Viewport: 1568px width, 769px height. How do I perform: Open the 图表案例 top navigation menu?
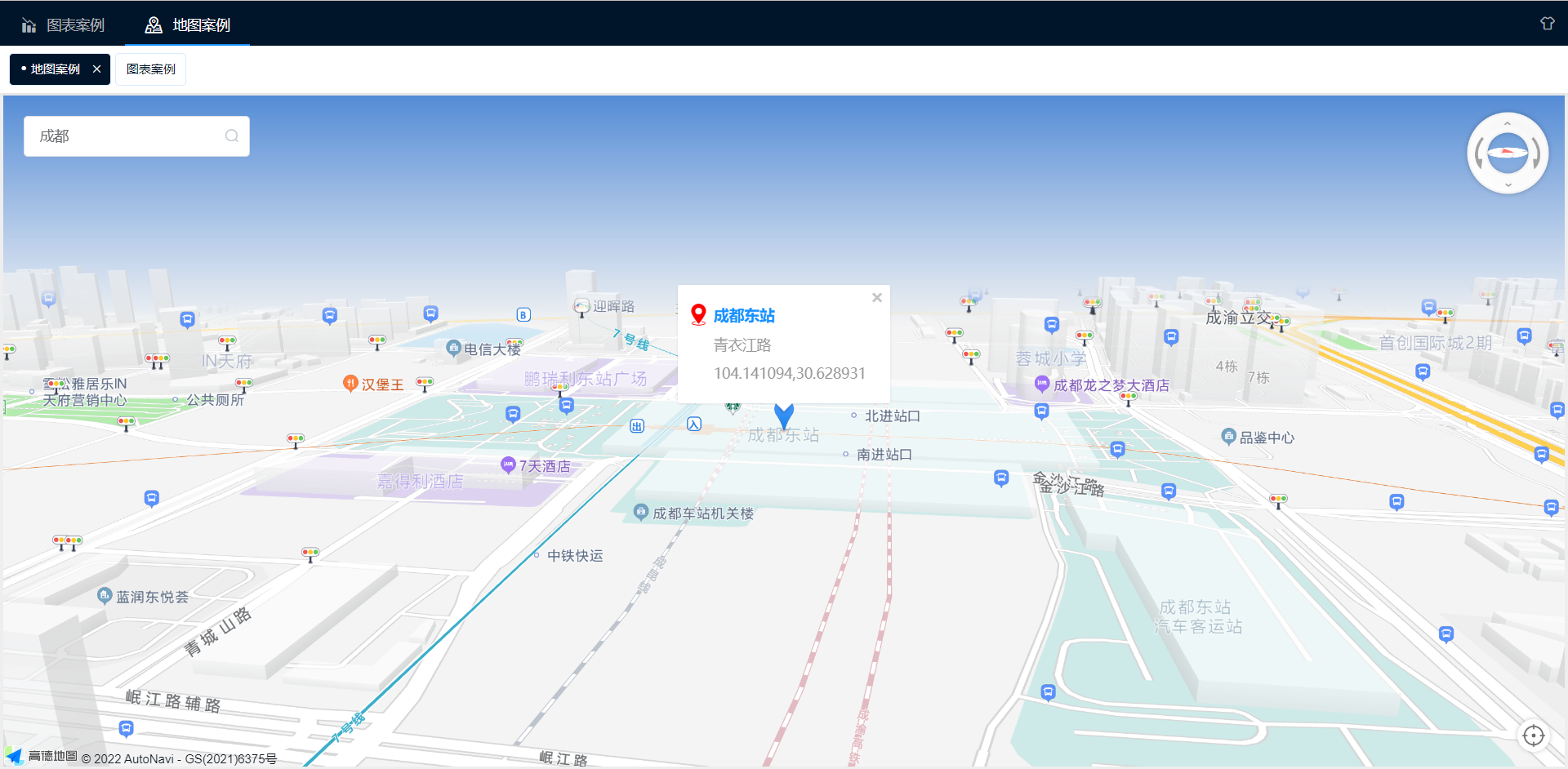pos(63,24)
